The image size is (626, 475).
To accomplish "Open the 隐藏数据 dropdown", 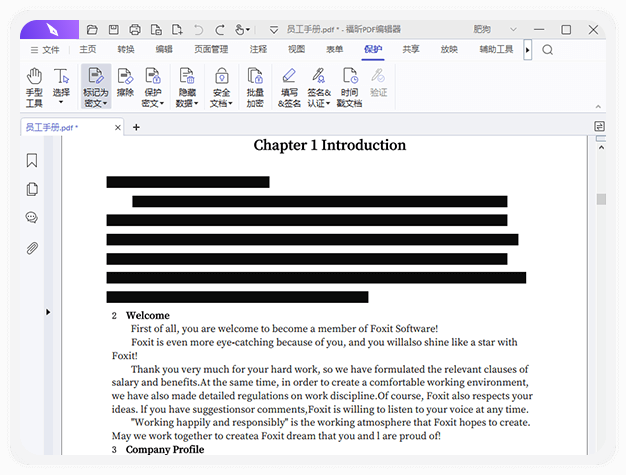I will click(187, 87).
